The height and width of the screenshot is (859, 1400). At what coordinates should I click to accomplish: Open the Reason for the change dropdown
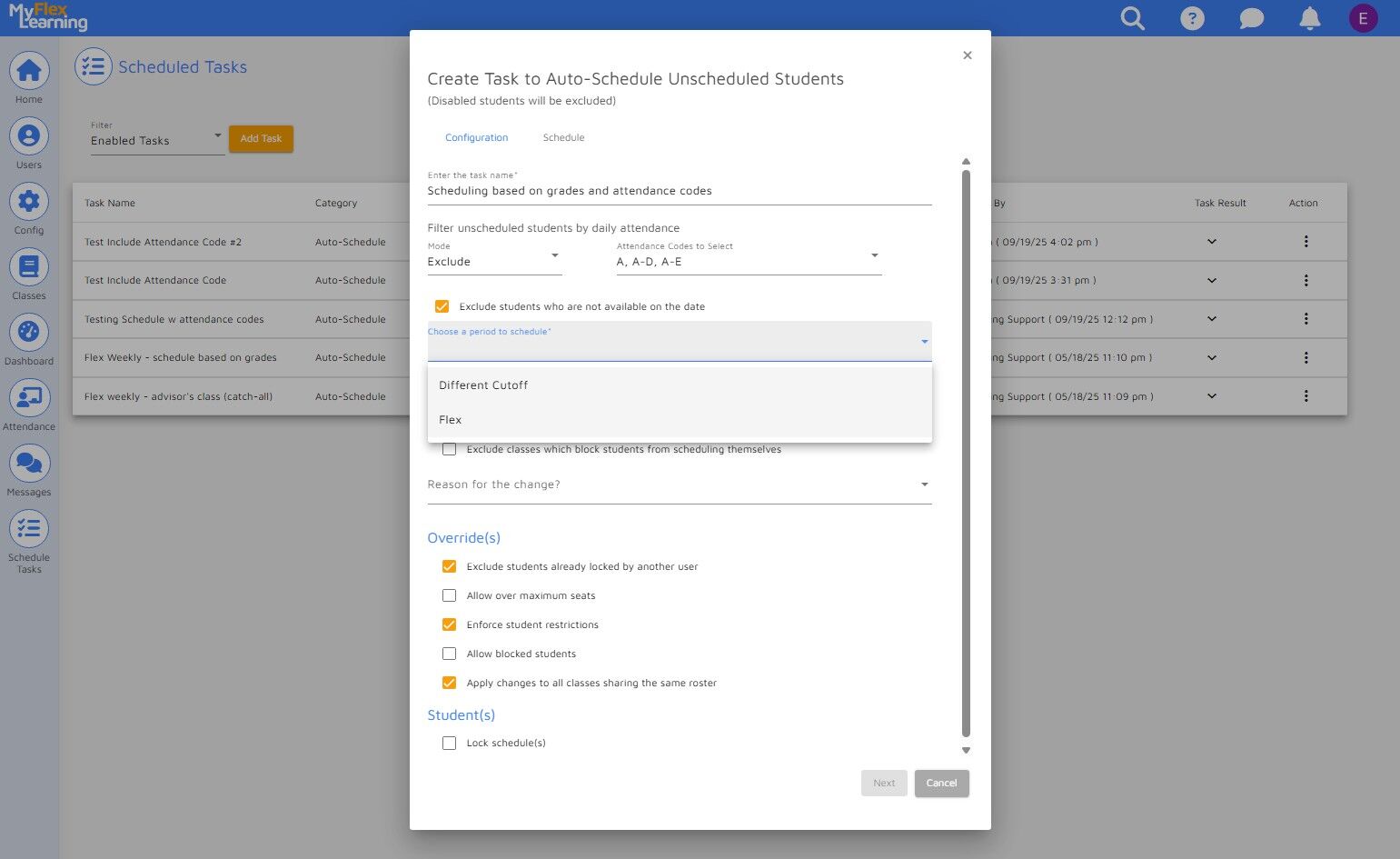[679, 484]
